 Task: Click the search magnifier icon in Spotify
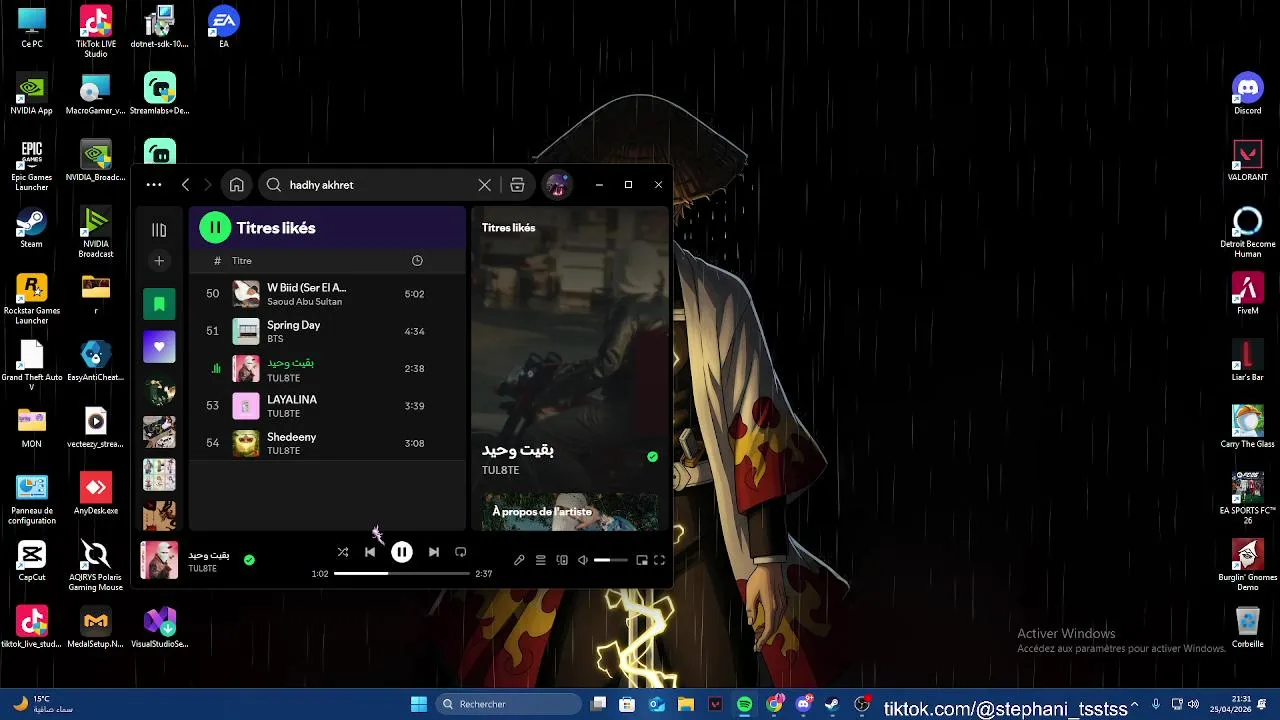point(273,185)
